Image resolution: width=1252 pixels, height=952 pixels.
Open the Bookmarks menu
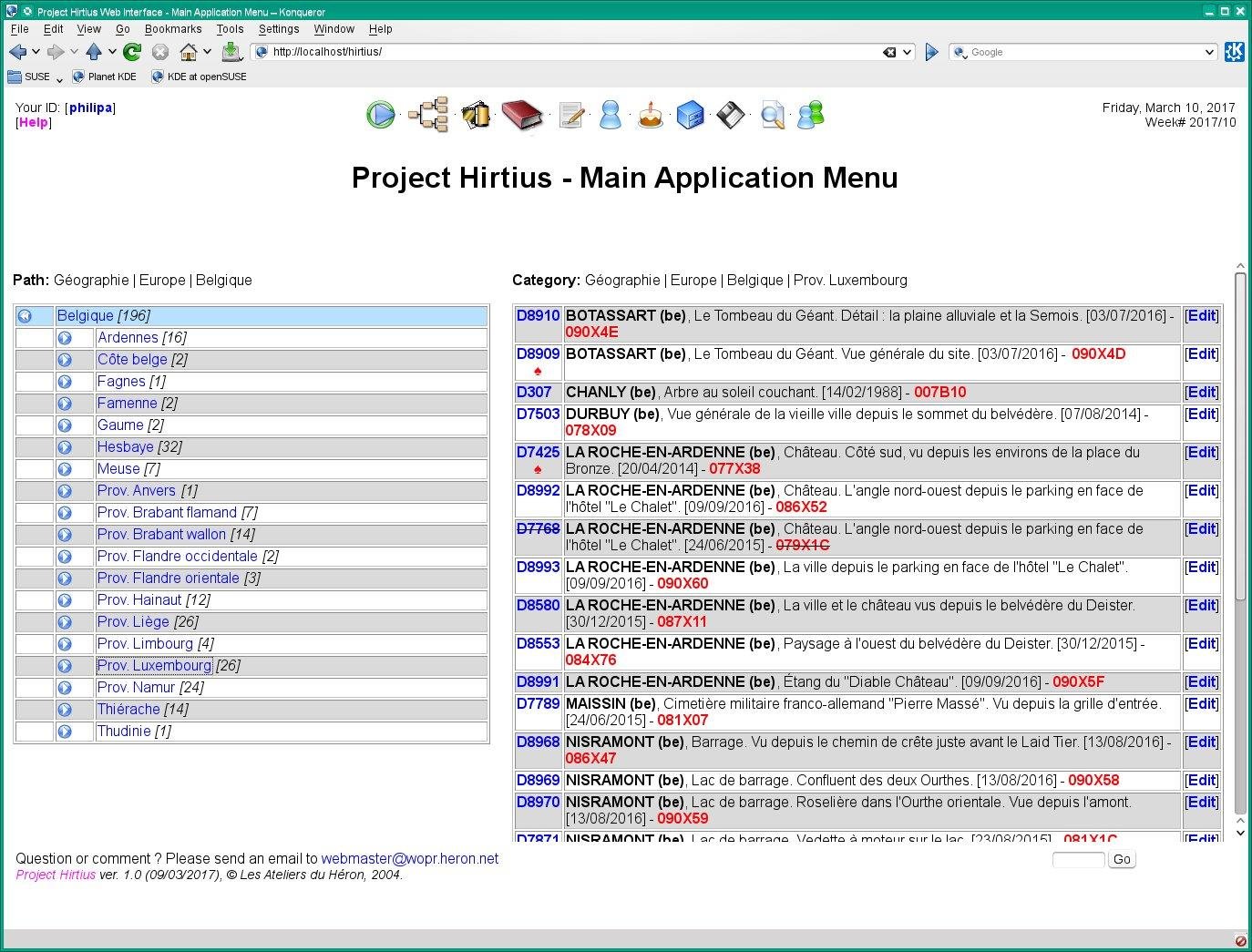pyautogui.click(x=173, y=28)
